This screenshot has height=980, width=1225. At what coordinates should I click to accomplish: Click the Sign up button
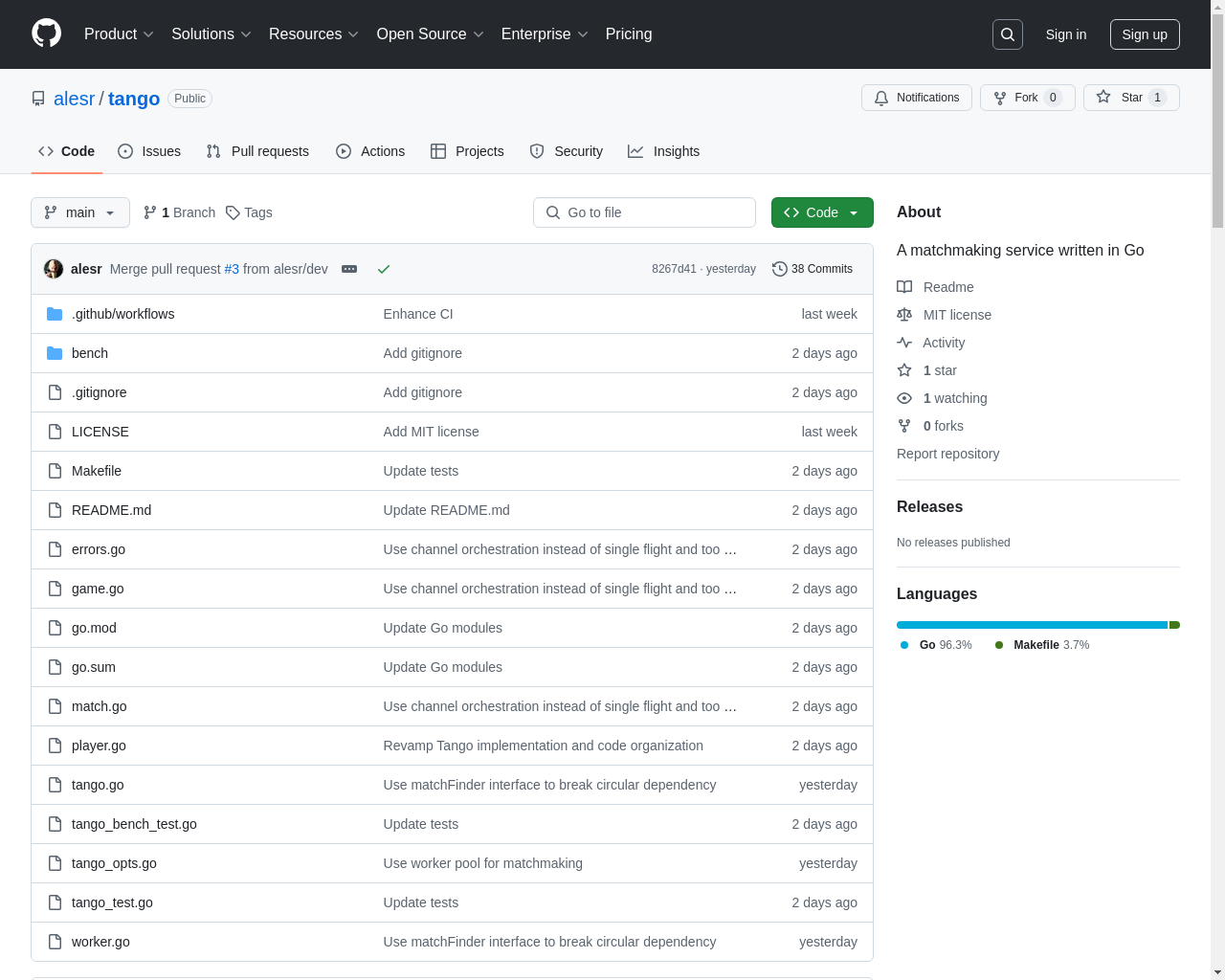pyautogui.click(x=1145, y=34)
